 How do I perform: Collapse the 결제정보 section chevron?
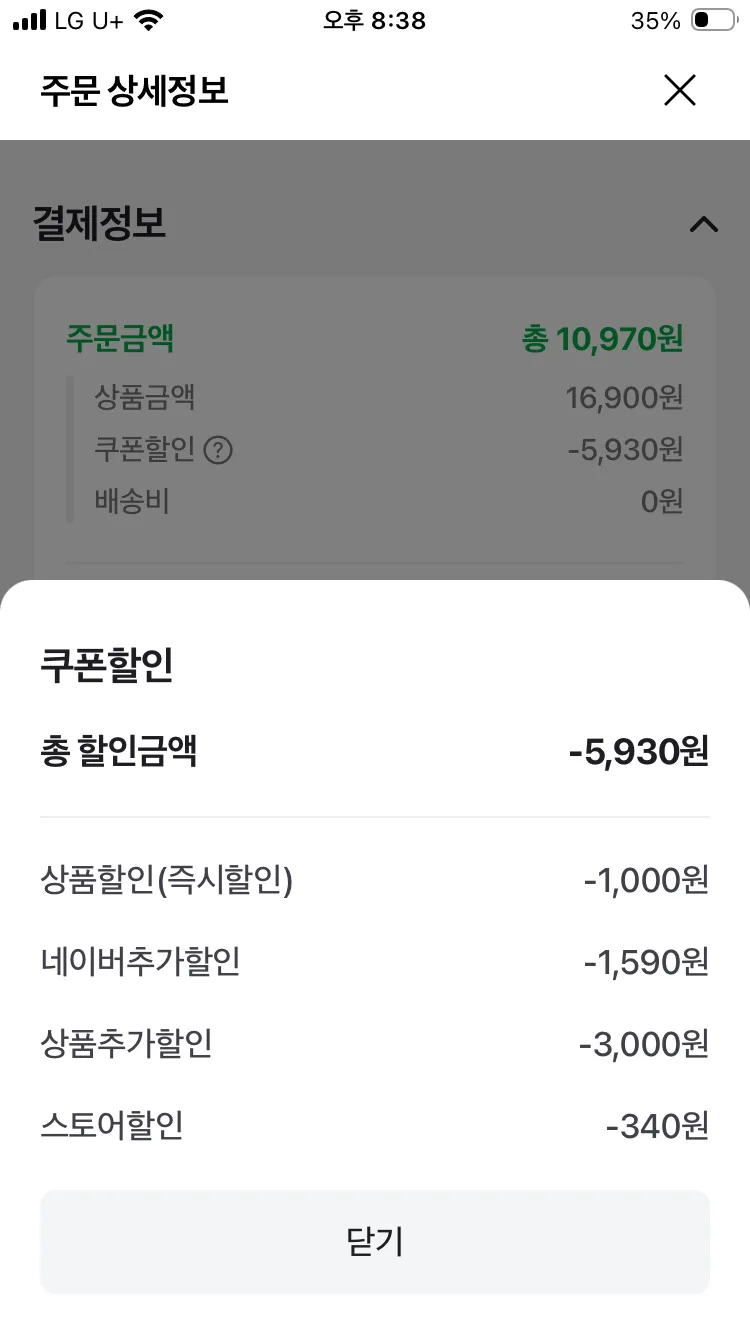tap(704, 224)
